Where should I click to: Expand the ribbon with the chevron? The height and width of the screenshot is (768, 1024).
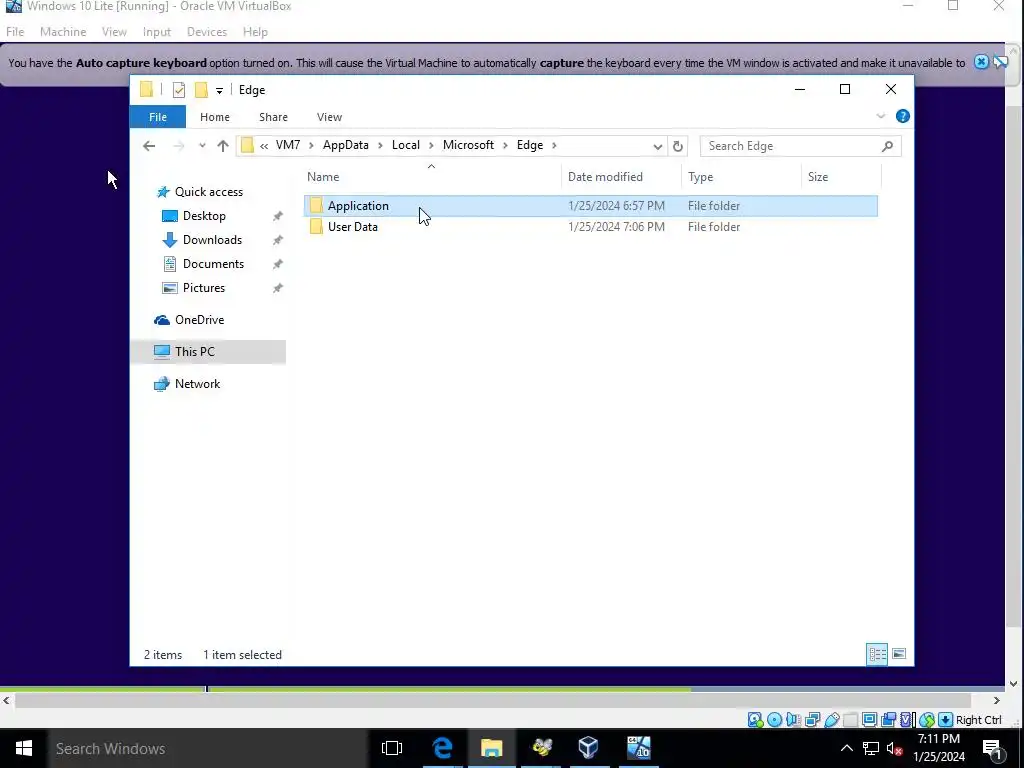coord(880,116)
